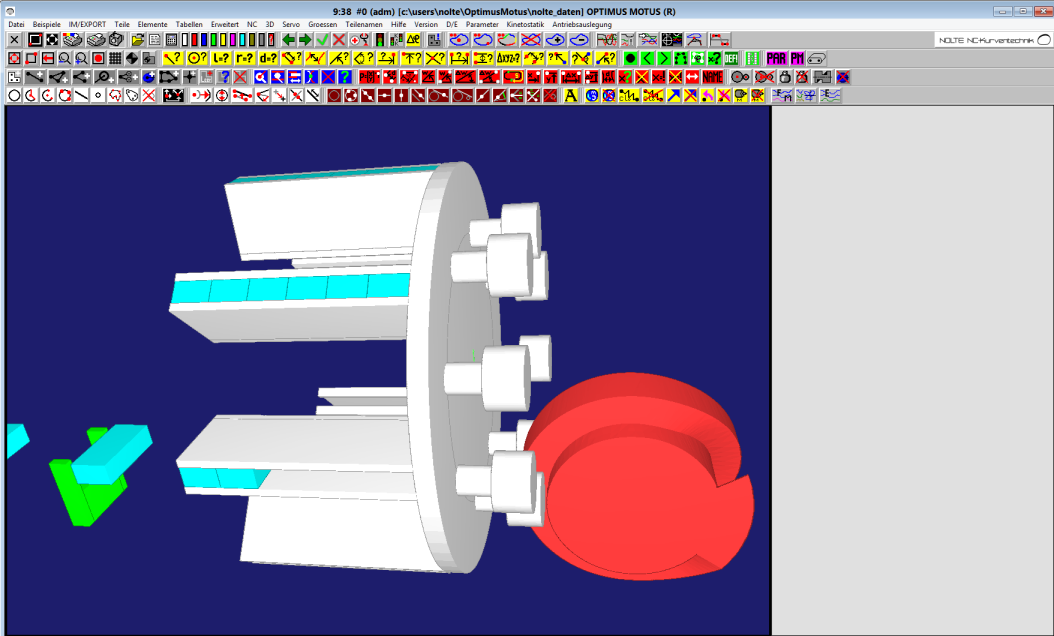
Task: Click the PM toolbar icon
Action: pyautogui.click(x=797, y=59)
